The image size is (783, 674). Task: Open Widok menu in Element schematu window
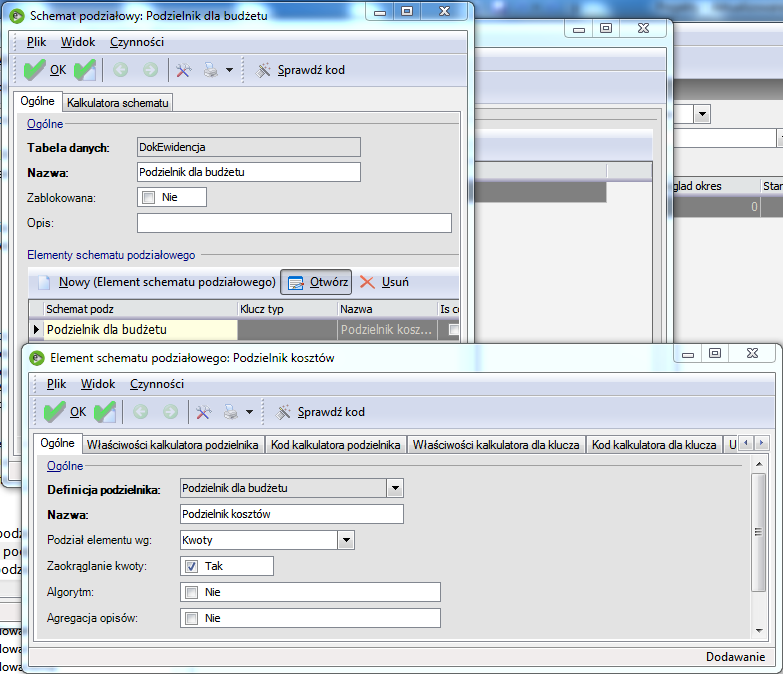(x=98, y=384)
